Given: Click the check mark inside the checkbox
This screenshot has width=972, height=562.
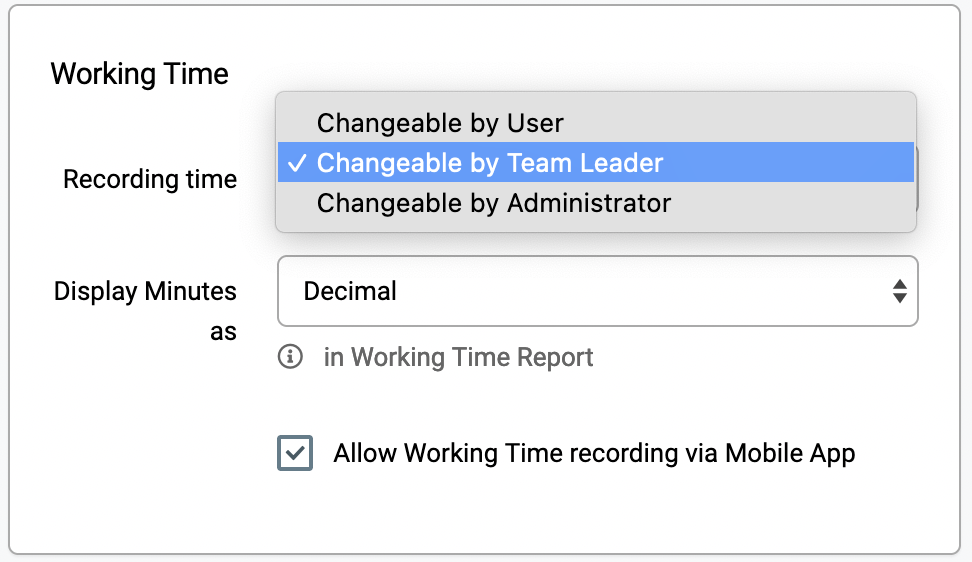Looking at the screenshot, I should point(295,453).
